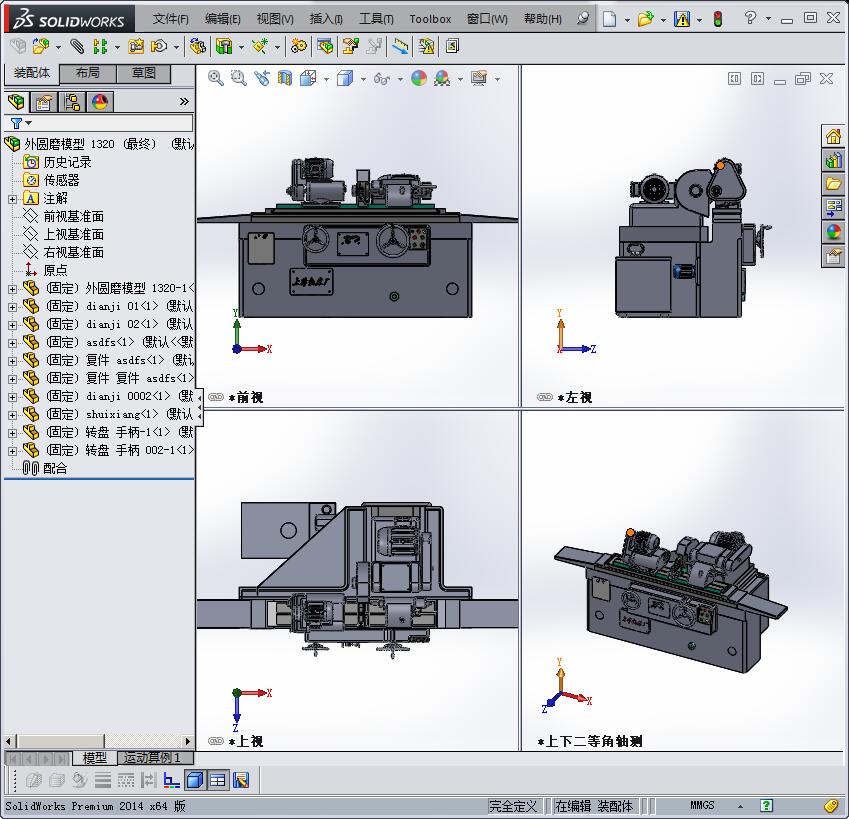Open the 插入(I) menu
This screenshot has height=819, width=849.
tap(326, 19)
